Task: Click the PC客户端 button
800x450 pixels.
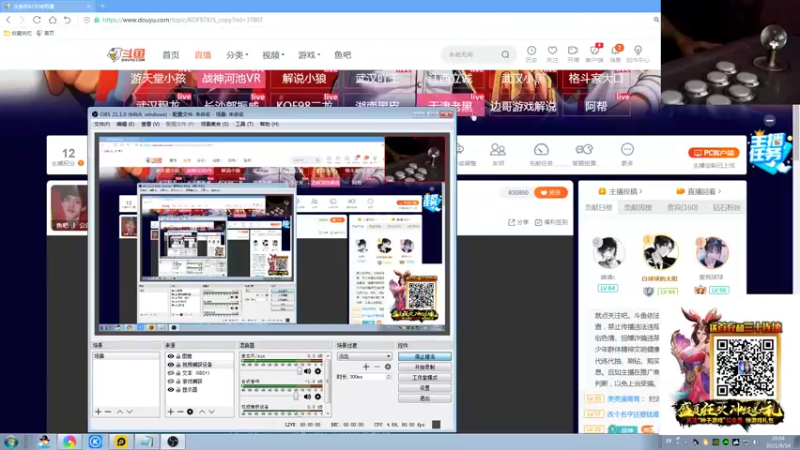Action: [x=713, y=153]
